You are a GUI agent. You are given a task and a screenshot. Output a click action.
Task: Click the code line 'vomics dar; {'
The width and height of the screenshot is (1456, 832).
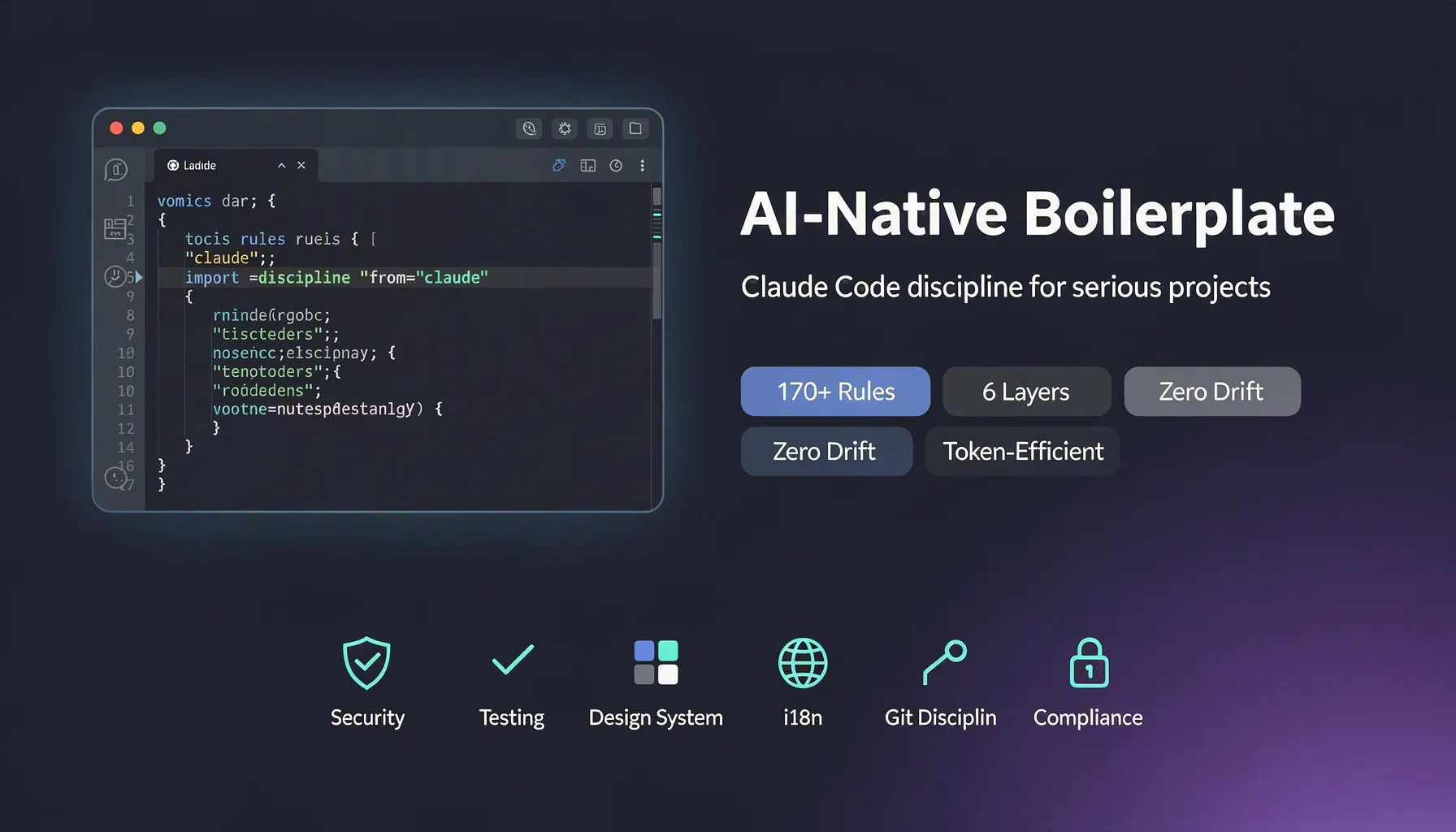[217, 201]
